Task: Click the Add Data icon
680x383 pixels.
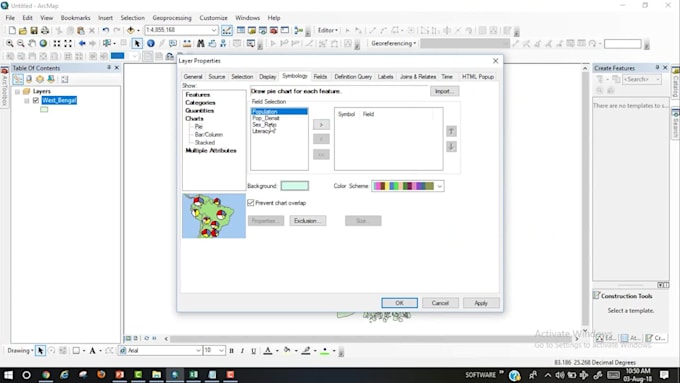Action: coord(131,30)
